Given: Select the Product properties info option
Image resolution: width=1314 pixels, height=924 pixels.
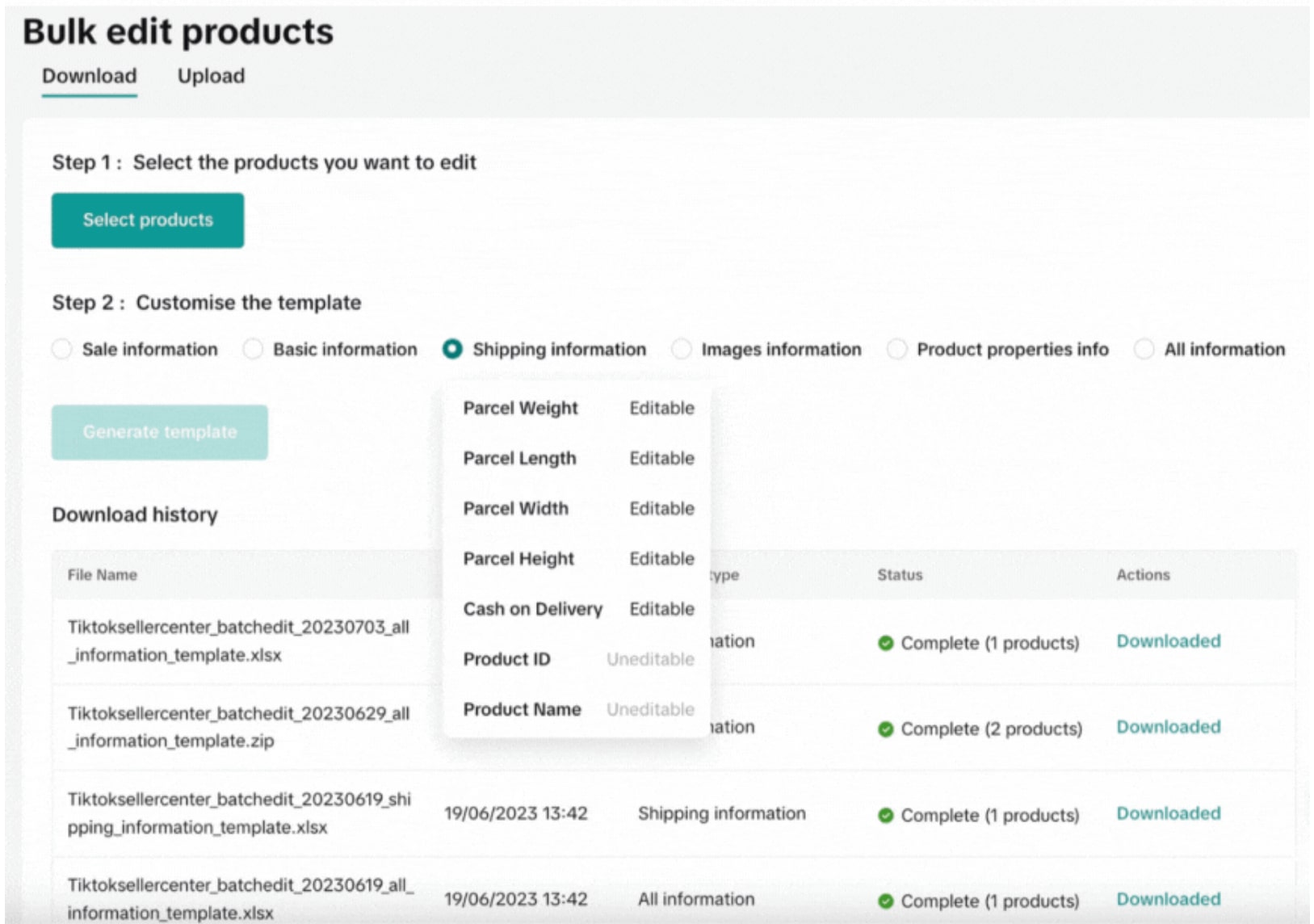Looking at the screenshot, I should pyautogui.click(x=896, y=349).
